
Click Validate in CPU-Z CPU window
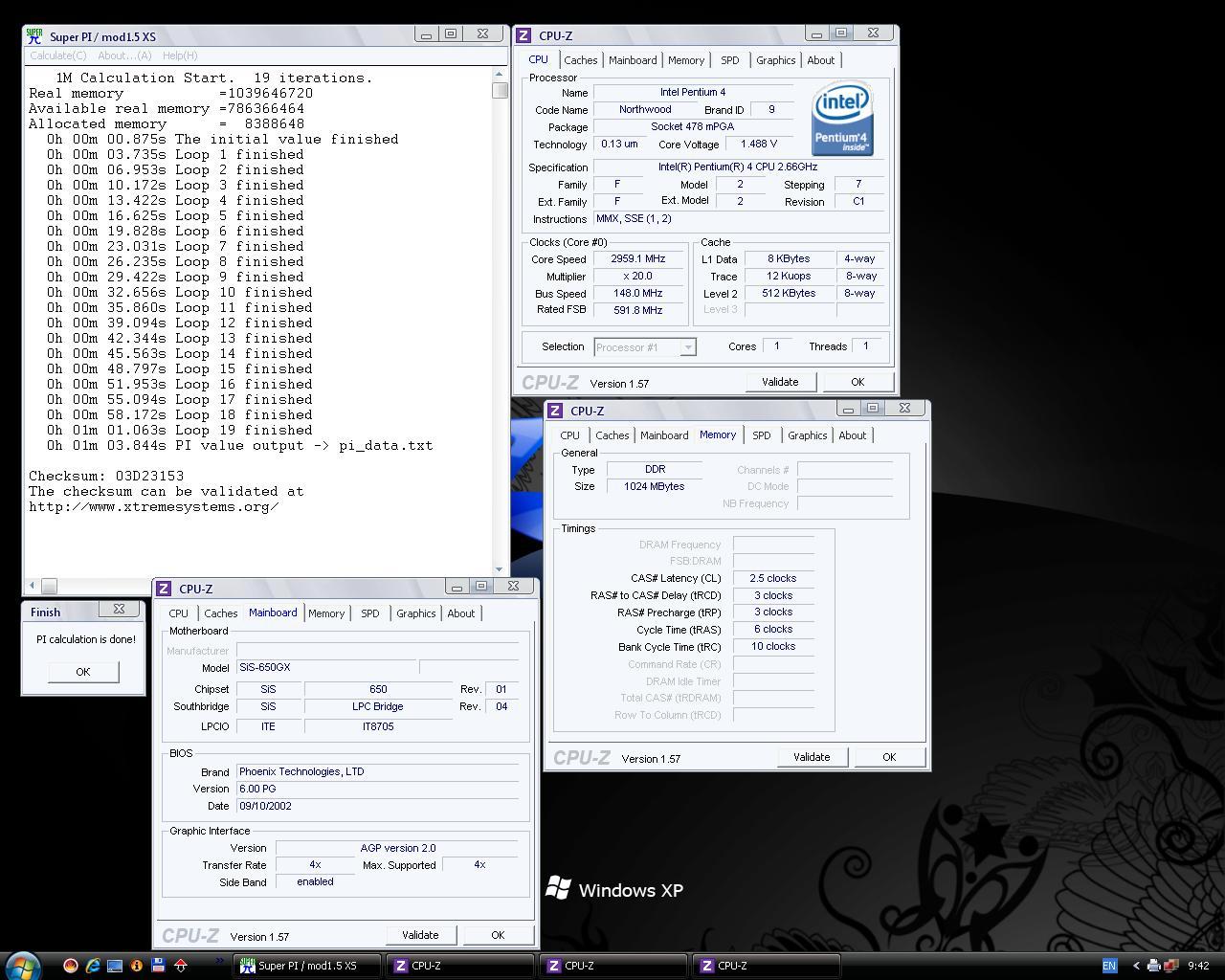780,382
